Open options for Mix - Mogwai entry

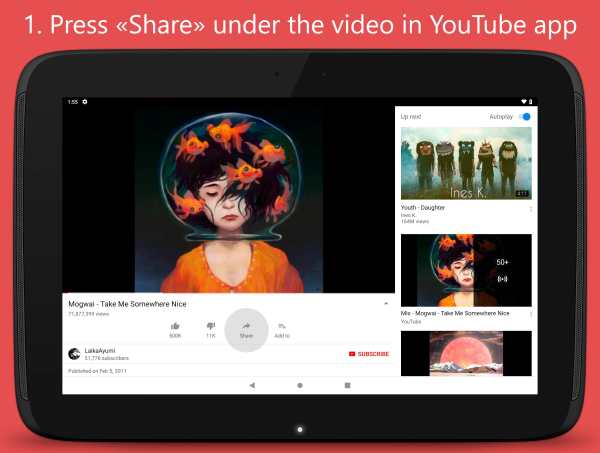click(531, 314)
